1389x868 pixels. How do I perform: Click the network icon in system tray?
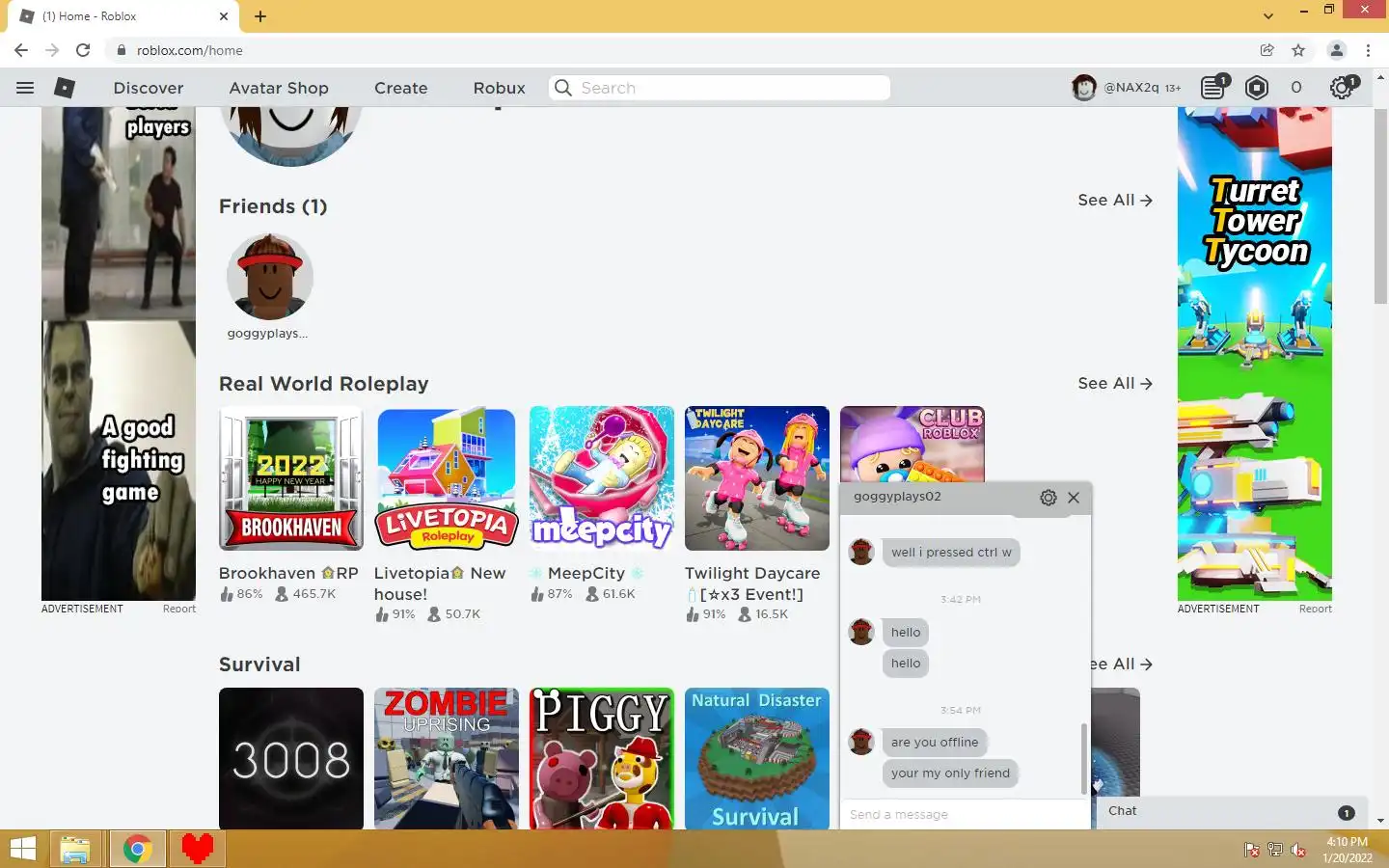coord(1275,850)
